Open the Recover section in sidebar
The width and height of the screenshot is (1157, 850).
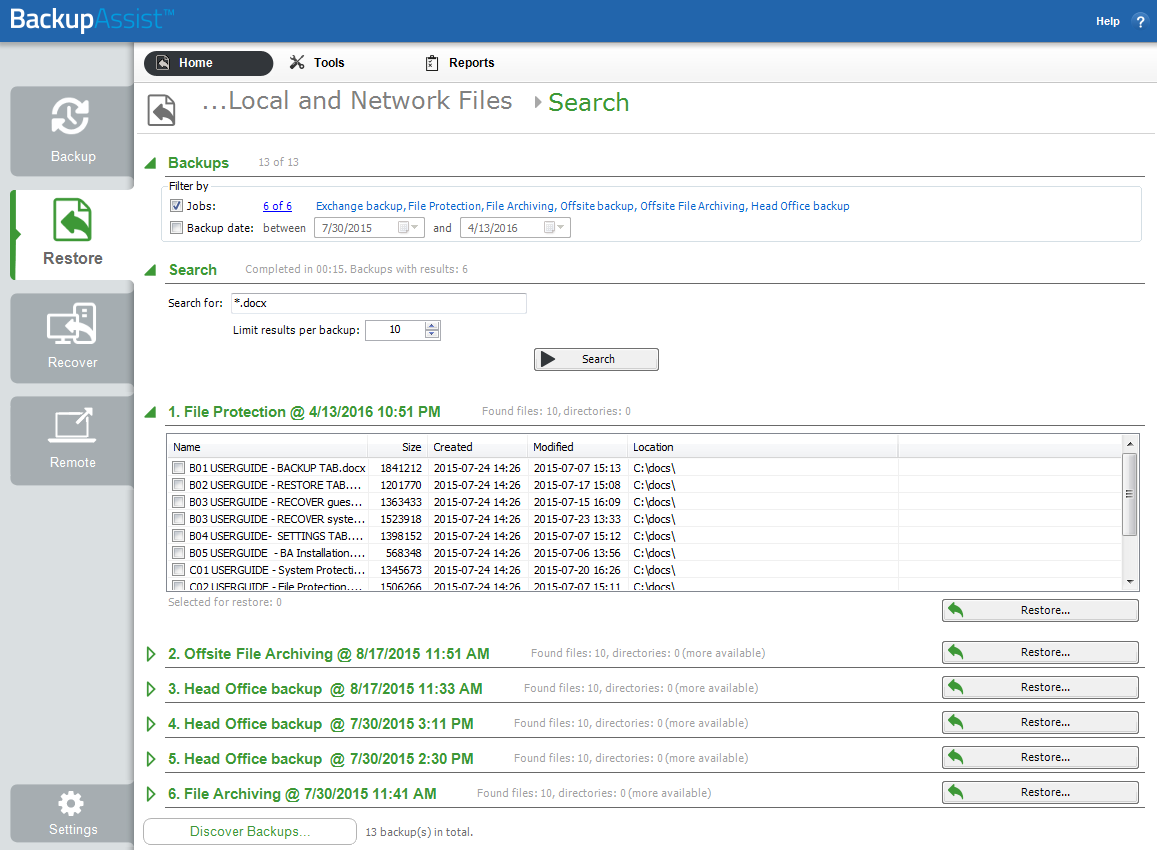click(x=72, y=338)
